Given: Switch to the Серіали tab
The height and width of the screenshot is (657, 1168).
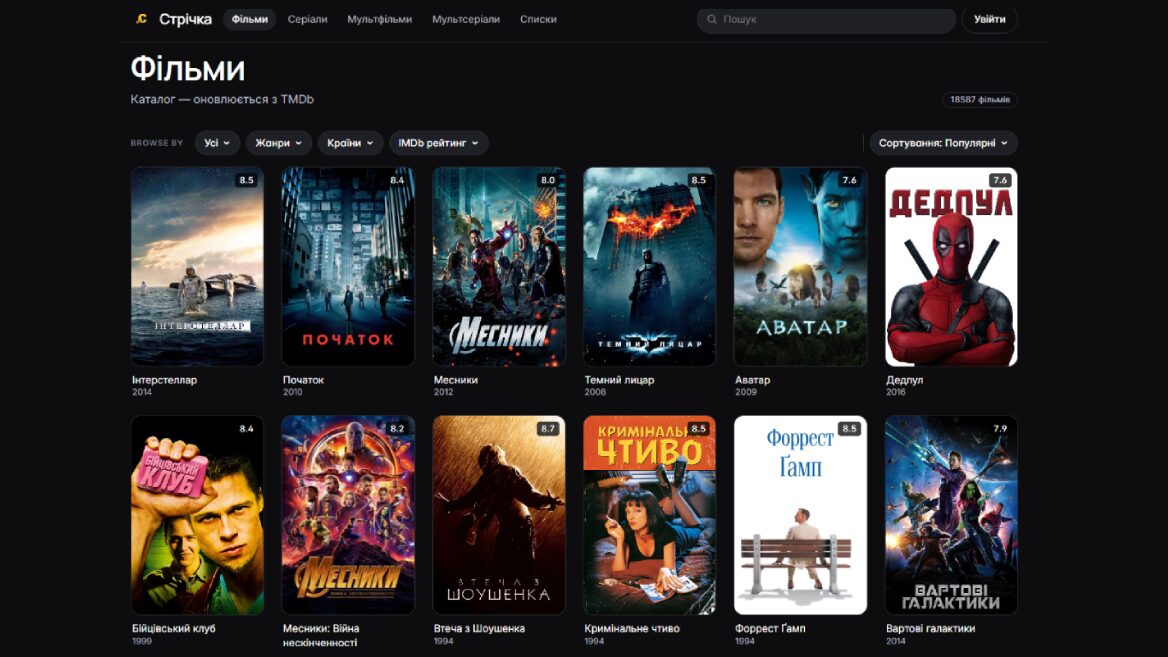Looking at the screenshot, I should click(x=308, y=19).
